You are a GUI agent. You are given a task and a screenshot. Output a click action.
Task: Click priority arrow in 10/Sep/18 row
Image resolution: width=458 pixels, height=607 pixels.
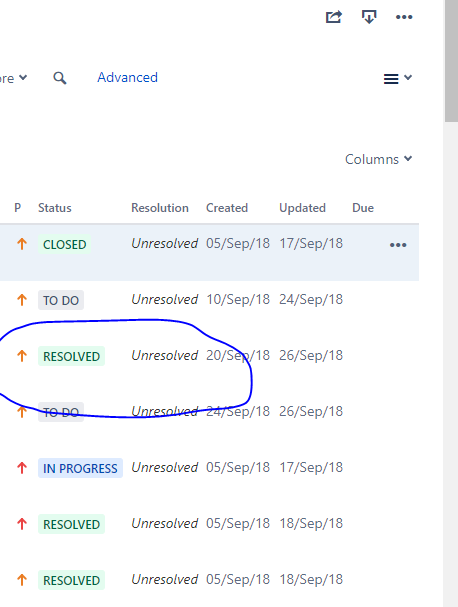tap(22, 300)
